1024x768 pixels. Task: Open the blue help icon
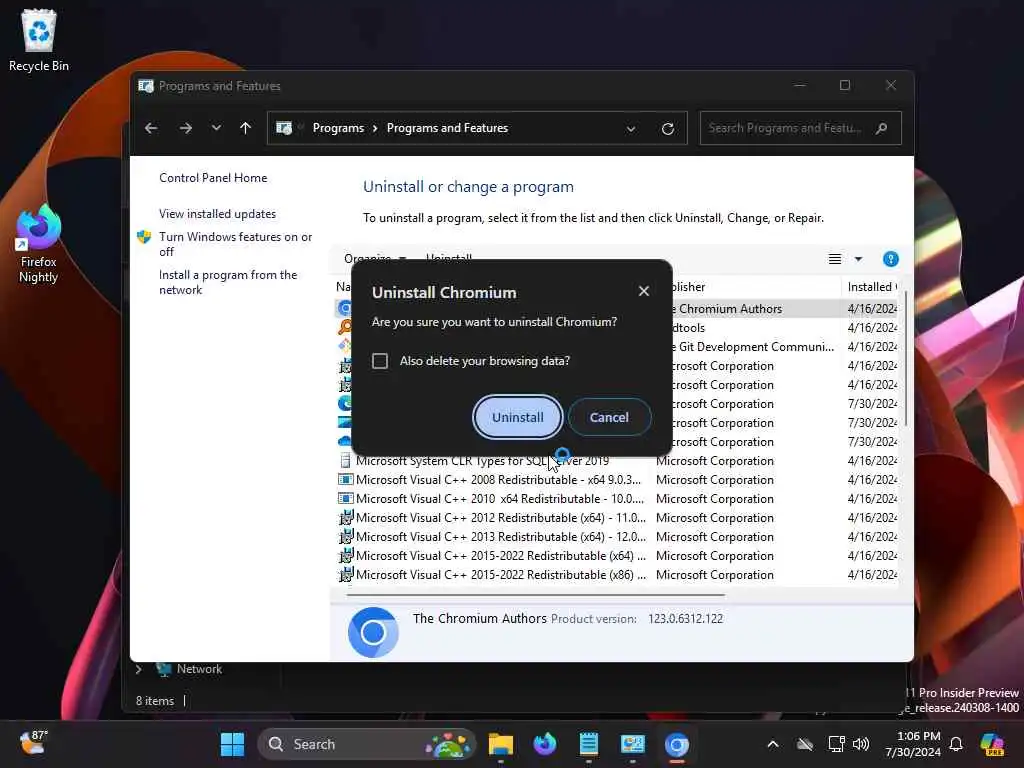891,259
